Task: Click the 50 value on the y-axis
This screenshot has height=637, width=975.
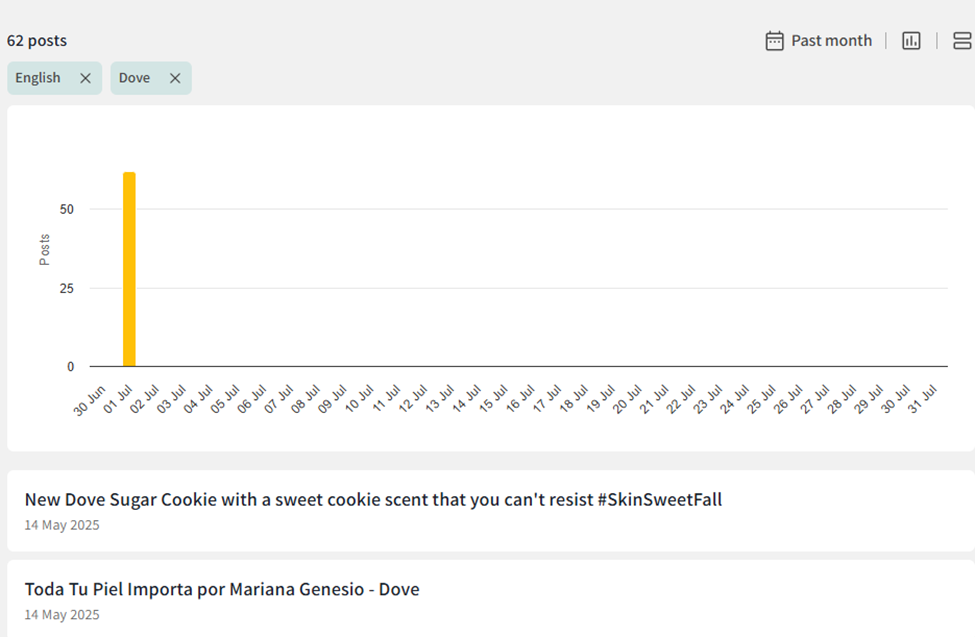Action: [x=66, y=209]
